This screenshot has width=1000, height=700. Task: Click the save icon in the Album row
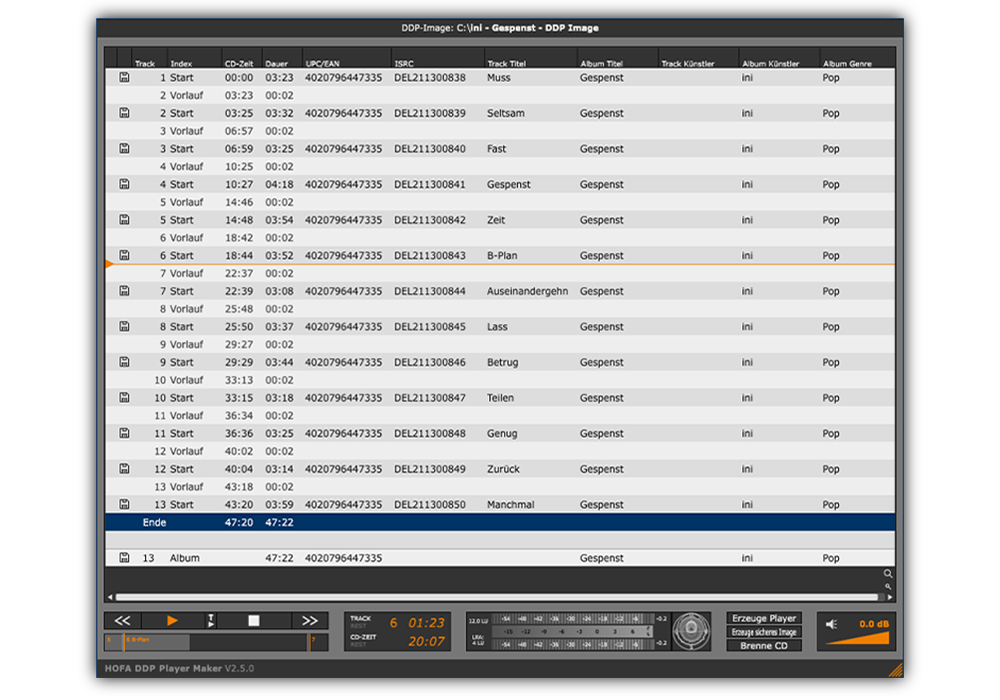point(124,558)
